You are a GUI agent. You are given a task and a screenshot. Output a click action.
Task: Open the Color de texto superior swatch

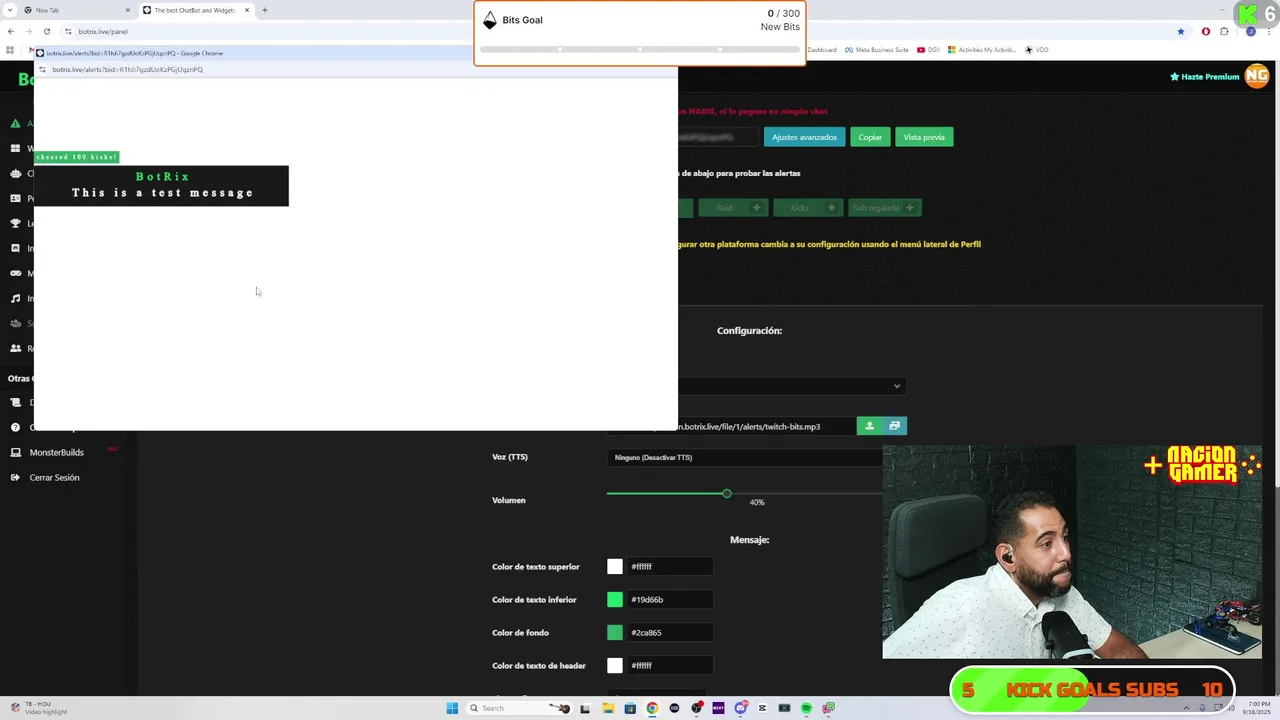click(x=615, y=566)
